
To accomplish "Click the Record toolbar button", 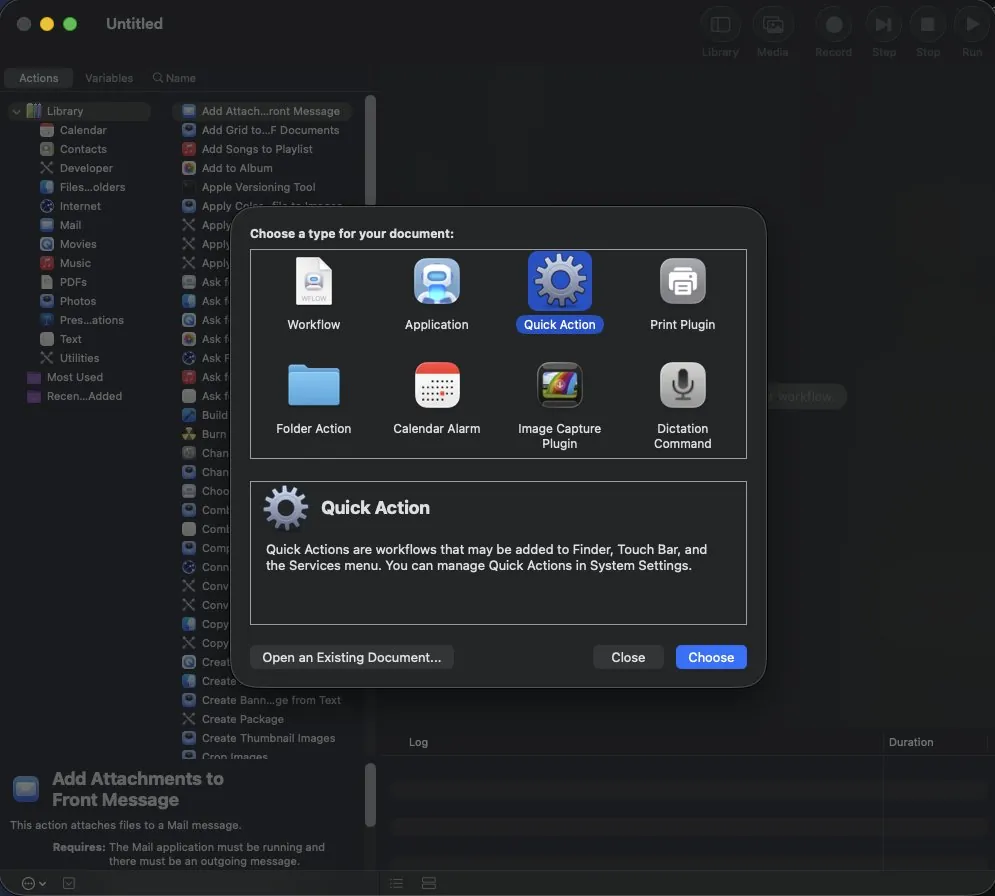I will click(833, 25).
